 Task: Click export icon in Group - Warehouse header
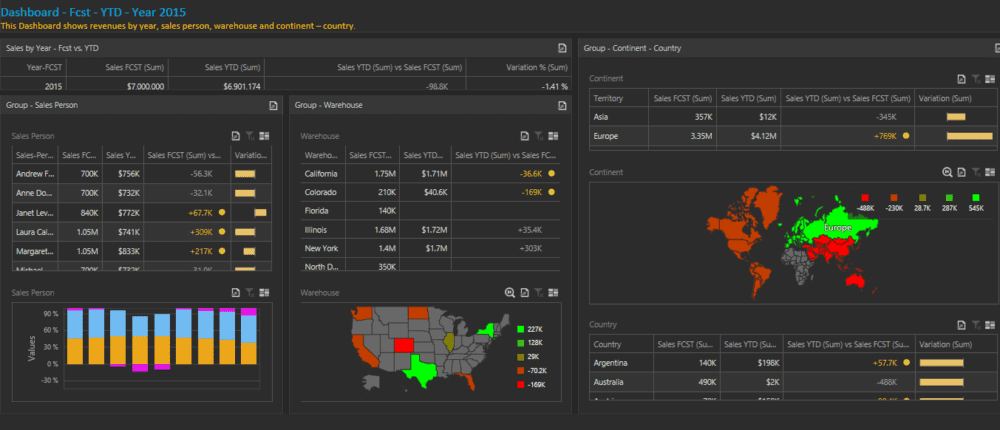tap(562, 105)
